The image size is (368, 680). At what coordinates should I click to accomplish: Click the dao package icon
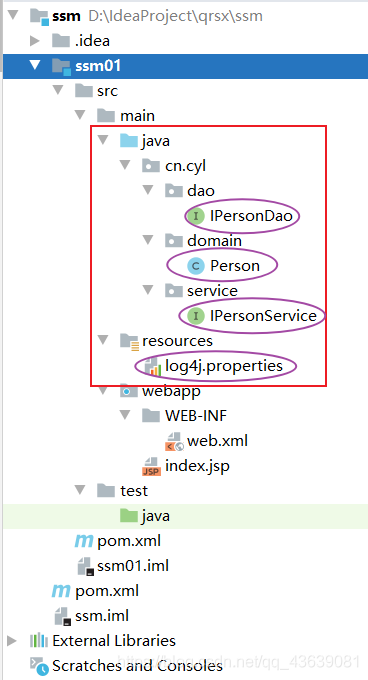click(x=173, y=190)
